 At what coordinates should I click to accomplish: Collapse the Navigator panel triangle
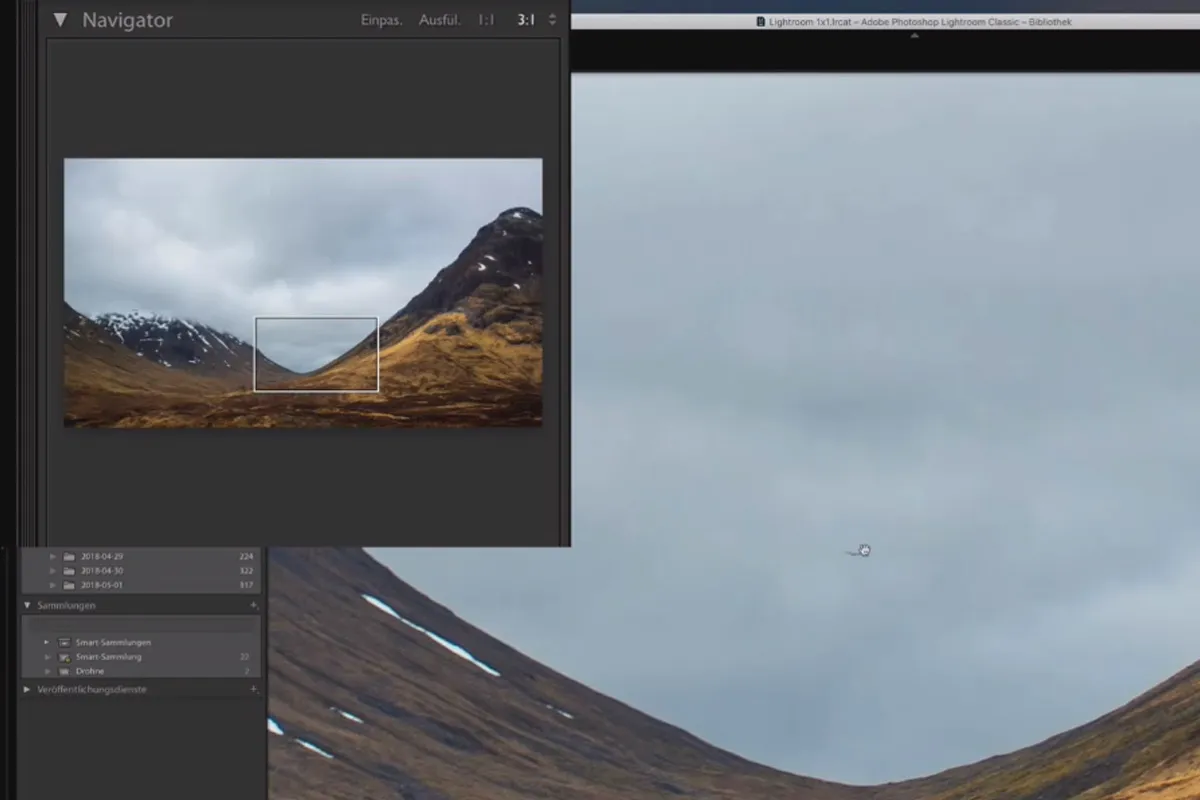60,20
